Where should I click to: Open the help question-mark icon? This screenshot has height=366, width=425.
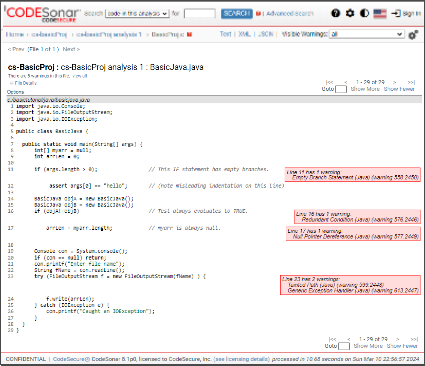tap(336, 13)
